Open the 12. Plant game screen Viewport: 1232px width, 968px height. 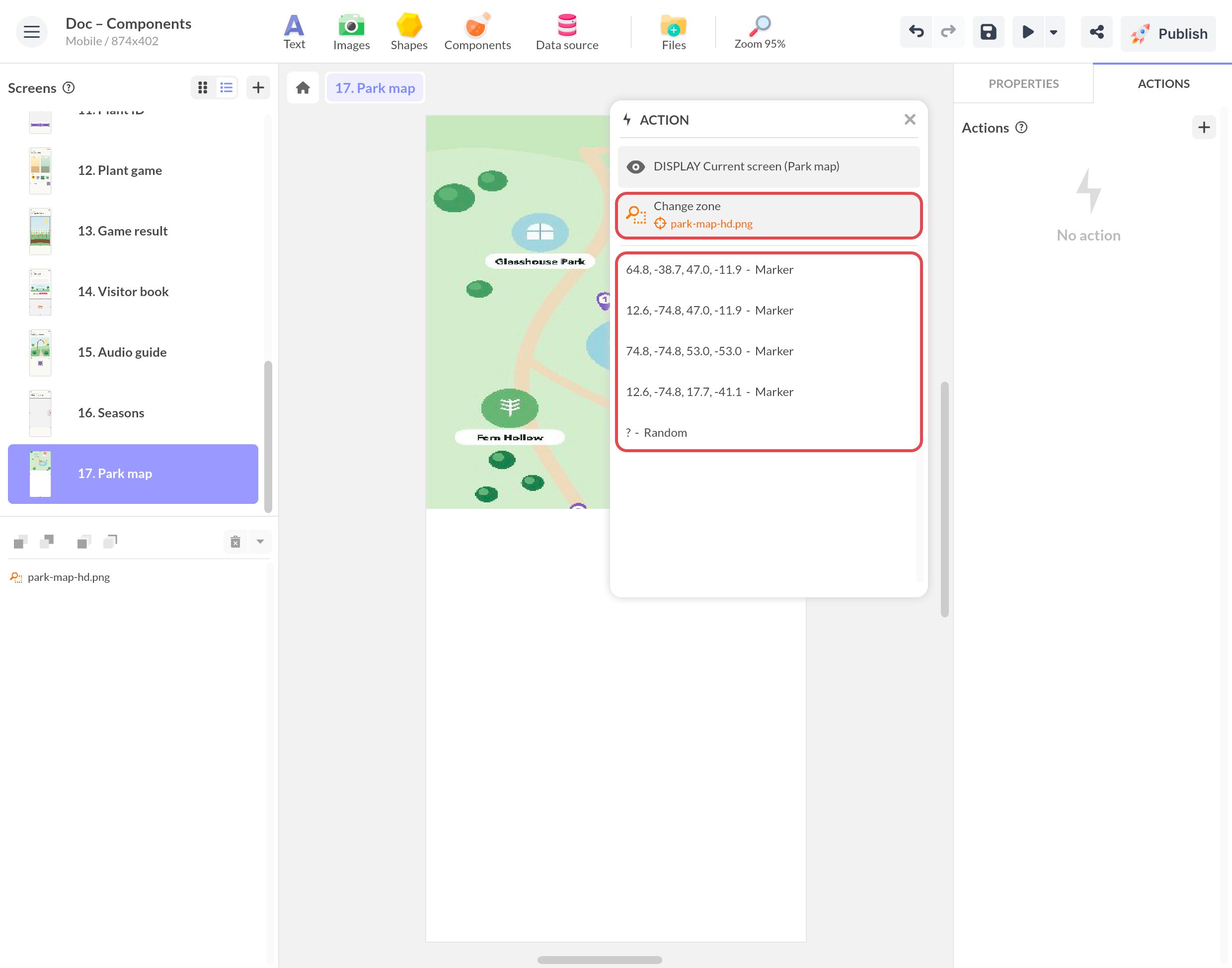(133, 170)
